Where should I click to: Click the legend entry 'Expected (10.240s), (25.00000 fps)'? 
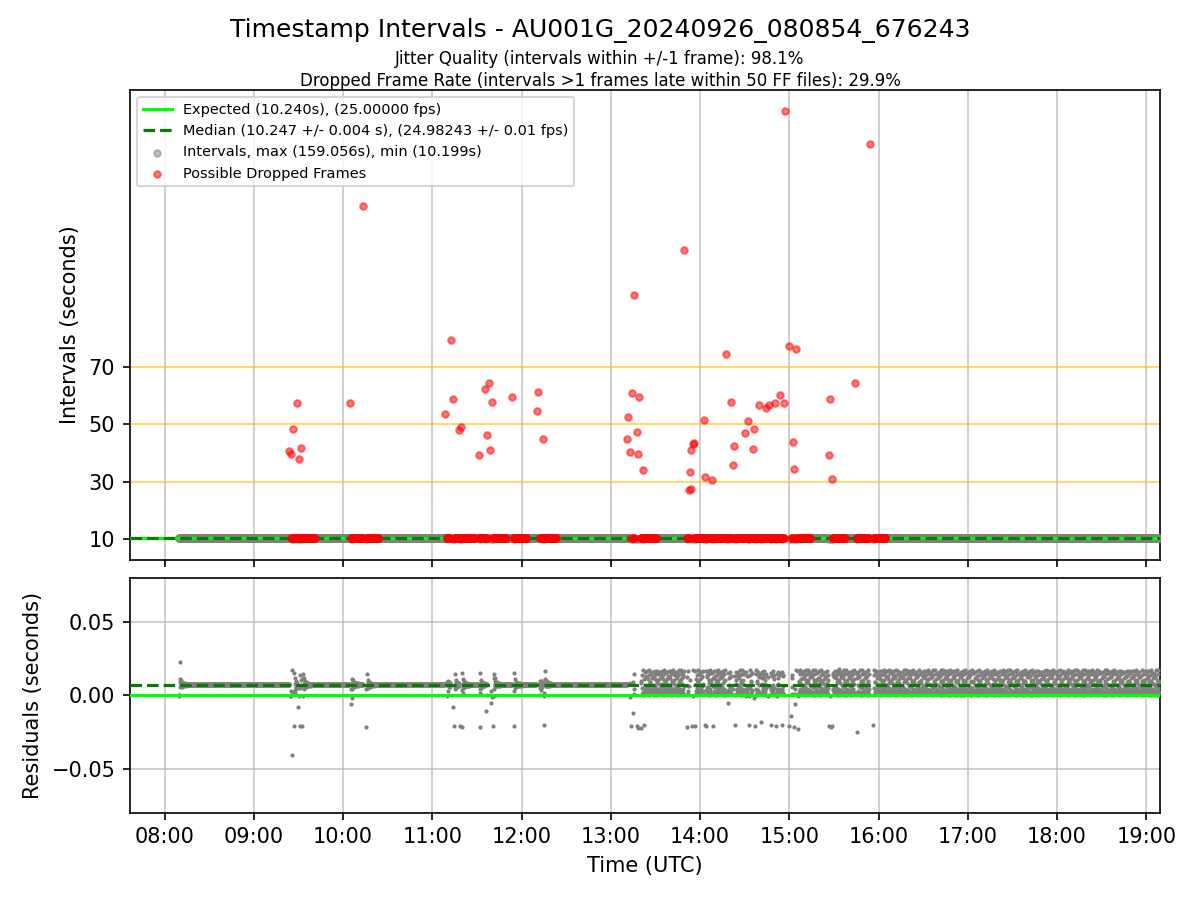(312, 109)
